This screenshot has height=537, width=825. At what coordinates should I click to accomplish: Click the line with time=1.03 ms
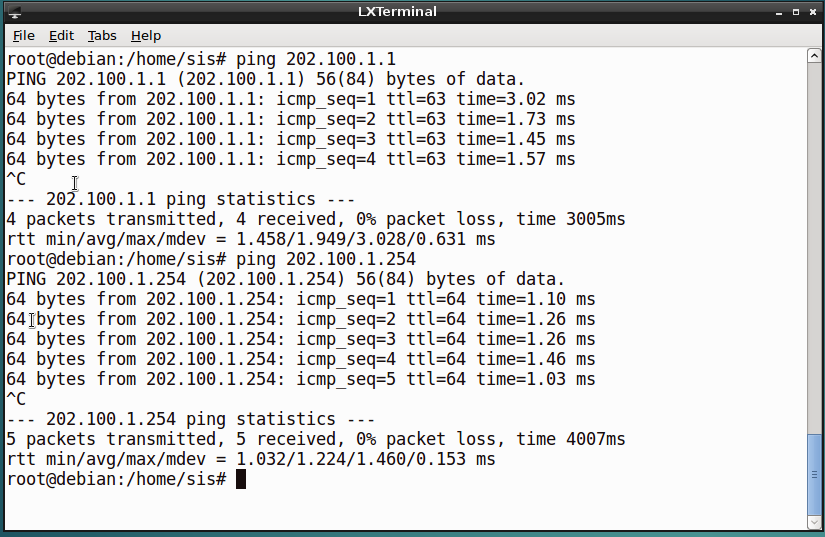(301, 379)
